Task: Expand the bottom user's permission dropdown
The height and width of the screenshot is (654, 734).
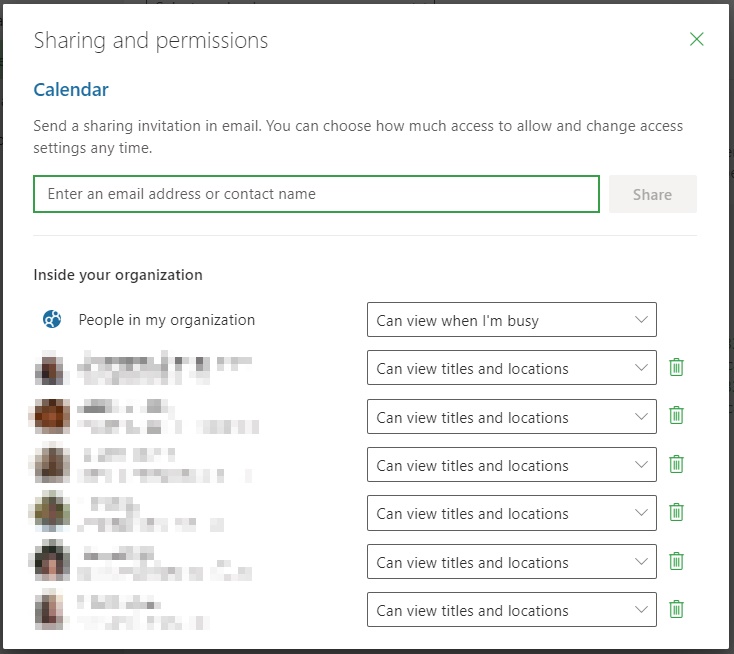Action: pyautogui.click(x=511, y=610)
